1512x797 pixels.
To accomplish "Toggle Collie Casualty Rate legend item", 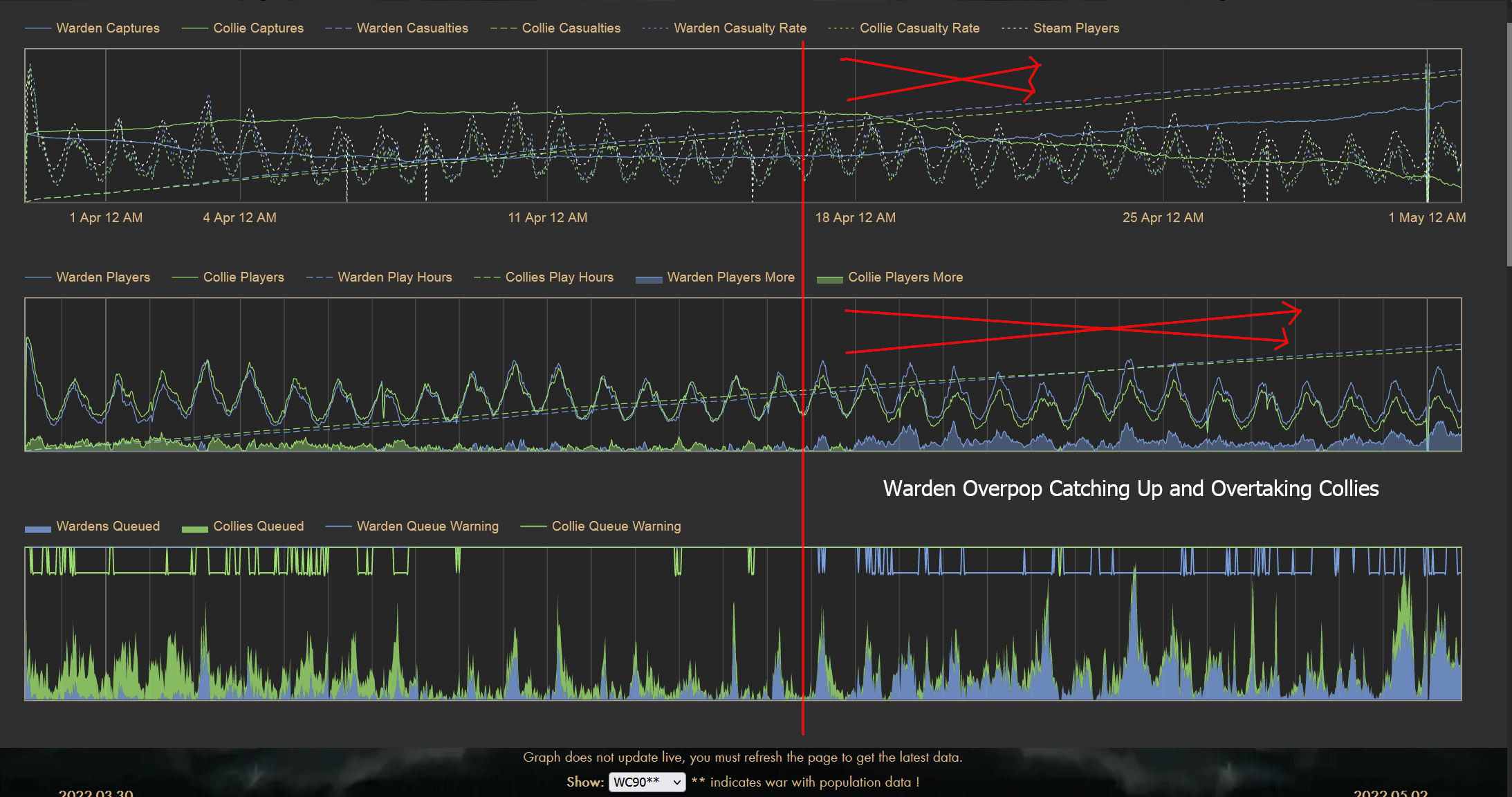I will tap(919, 28).
